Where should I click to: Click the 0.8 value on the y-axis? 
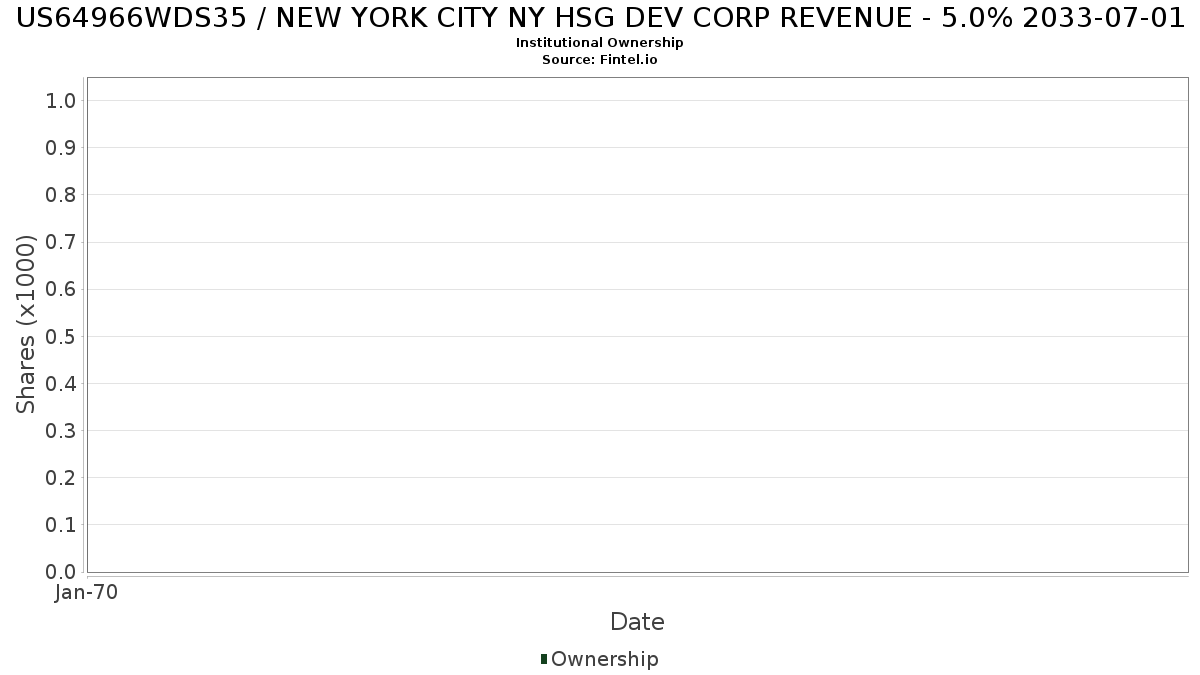click(x=61, y=194)
